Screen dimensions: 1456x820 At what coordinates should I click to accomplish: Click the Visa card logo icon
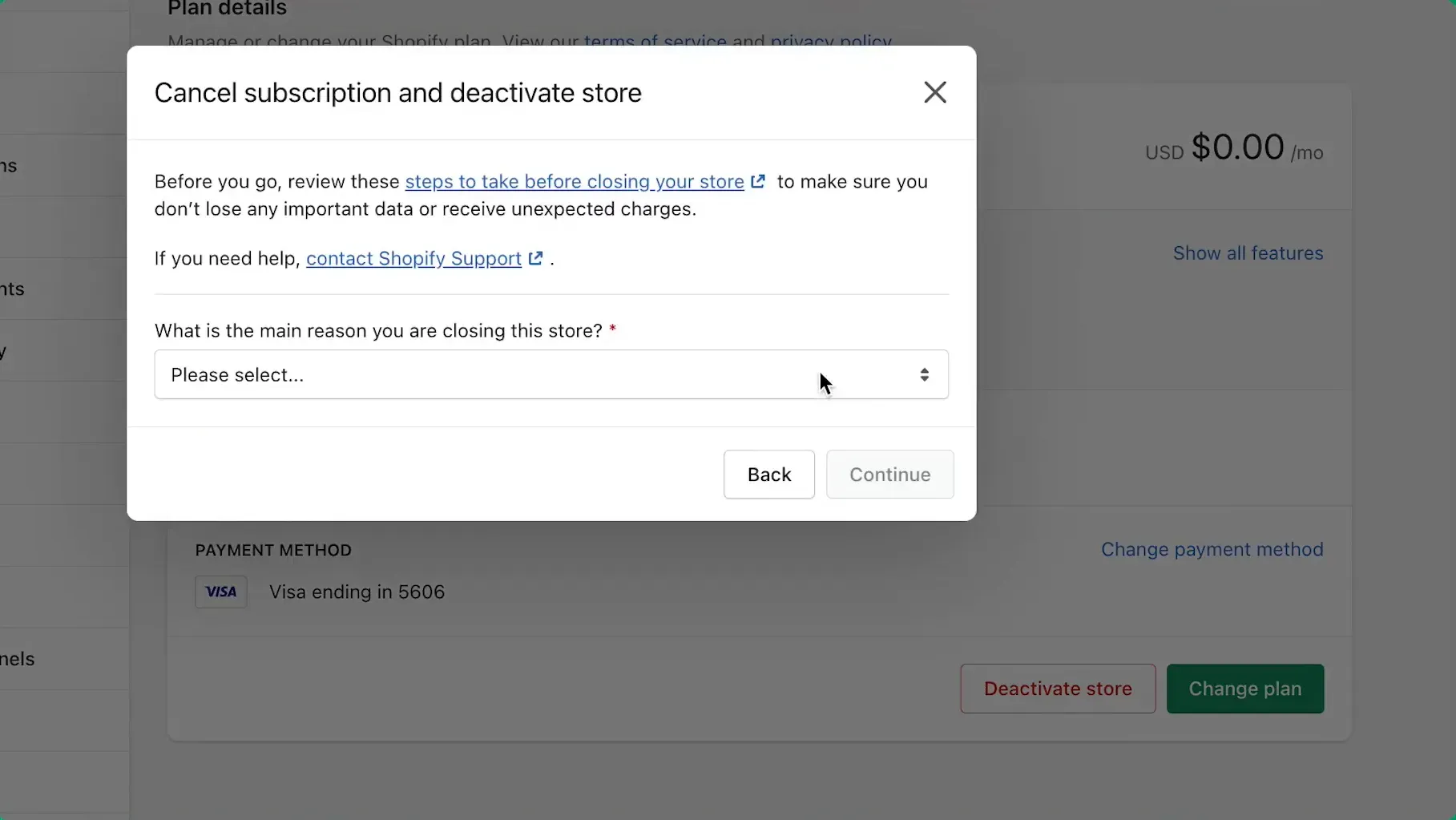tap(220, 592)
